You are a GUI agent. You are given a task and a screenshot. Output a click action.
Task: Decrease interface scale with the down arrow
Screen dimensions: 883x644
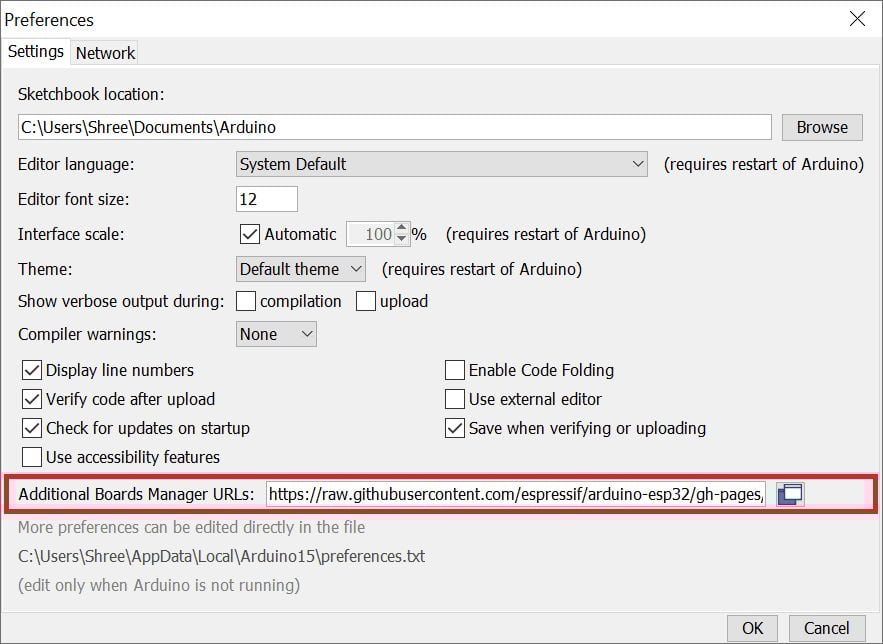pyautogui.click(x=400, y=239)
